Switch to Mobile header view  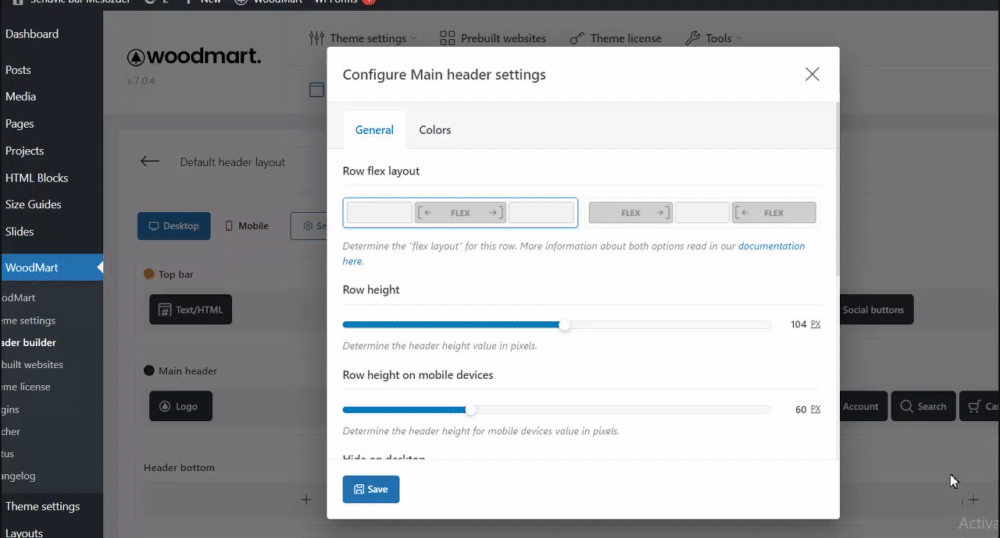click(x=247, y=226)
